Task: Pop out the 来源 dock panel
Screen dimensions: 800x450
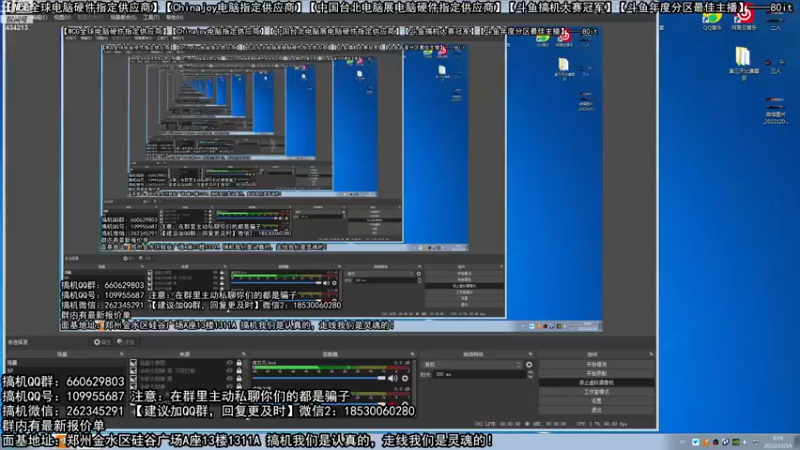Action: pos(243,354)
